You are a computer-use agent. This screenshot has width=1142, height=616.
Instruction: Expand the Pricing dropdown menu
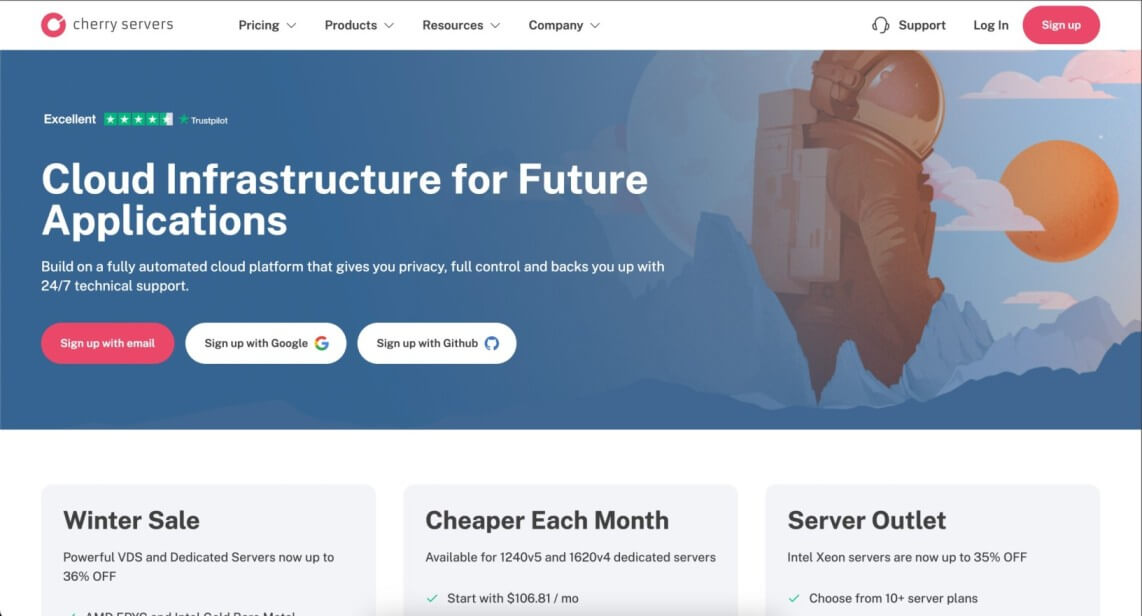(x=267, y=25)
